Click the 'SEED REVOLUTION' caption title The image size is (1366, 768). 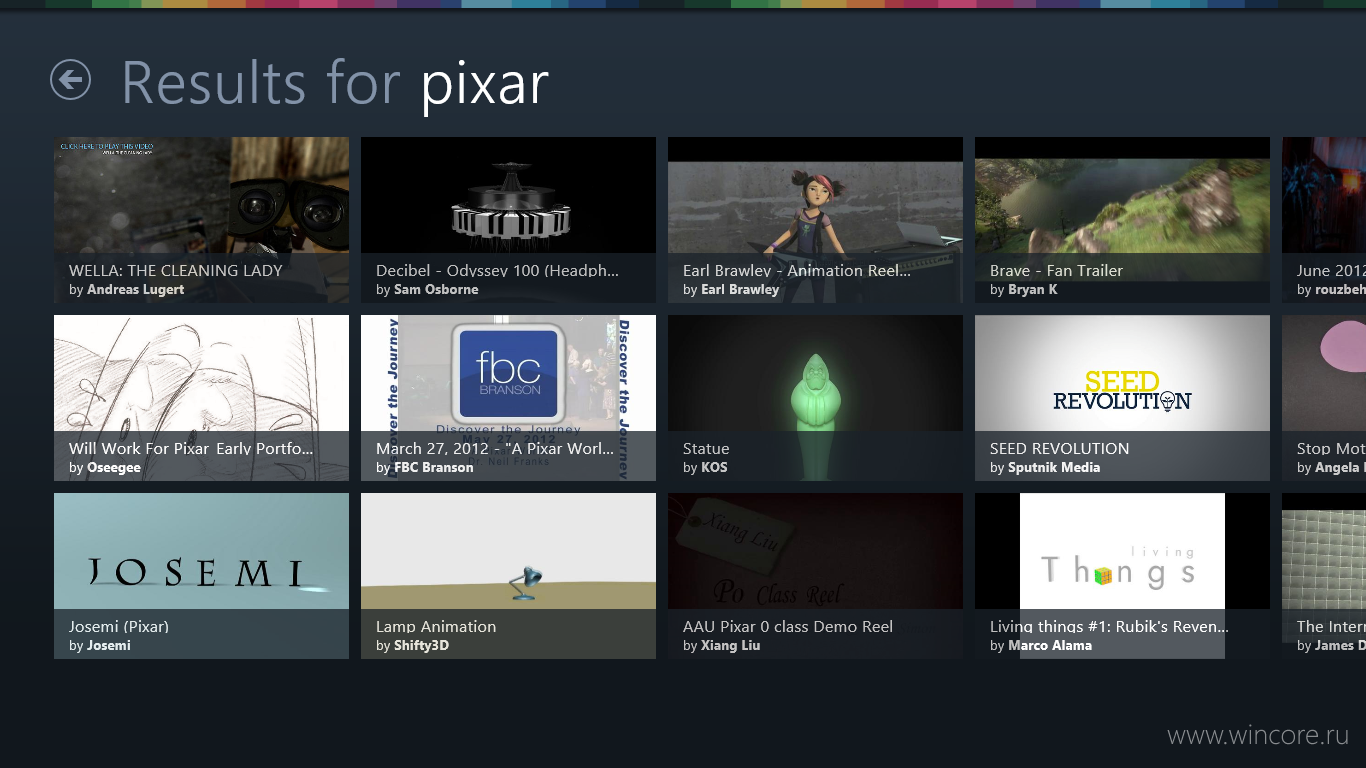pos(1060,449)
